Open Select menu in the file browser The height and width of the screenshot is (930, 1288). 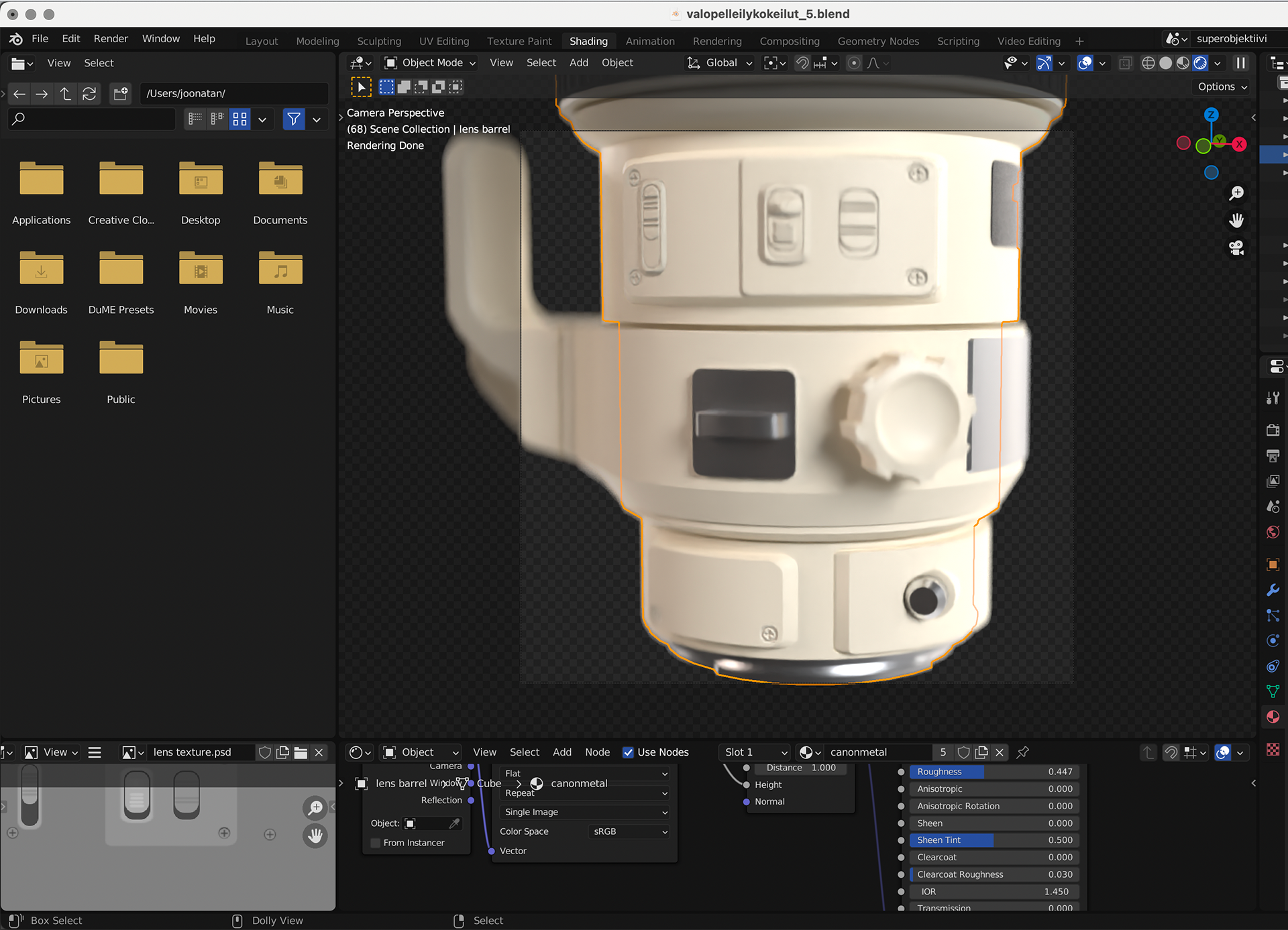99,63
